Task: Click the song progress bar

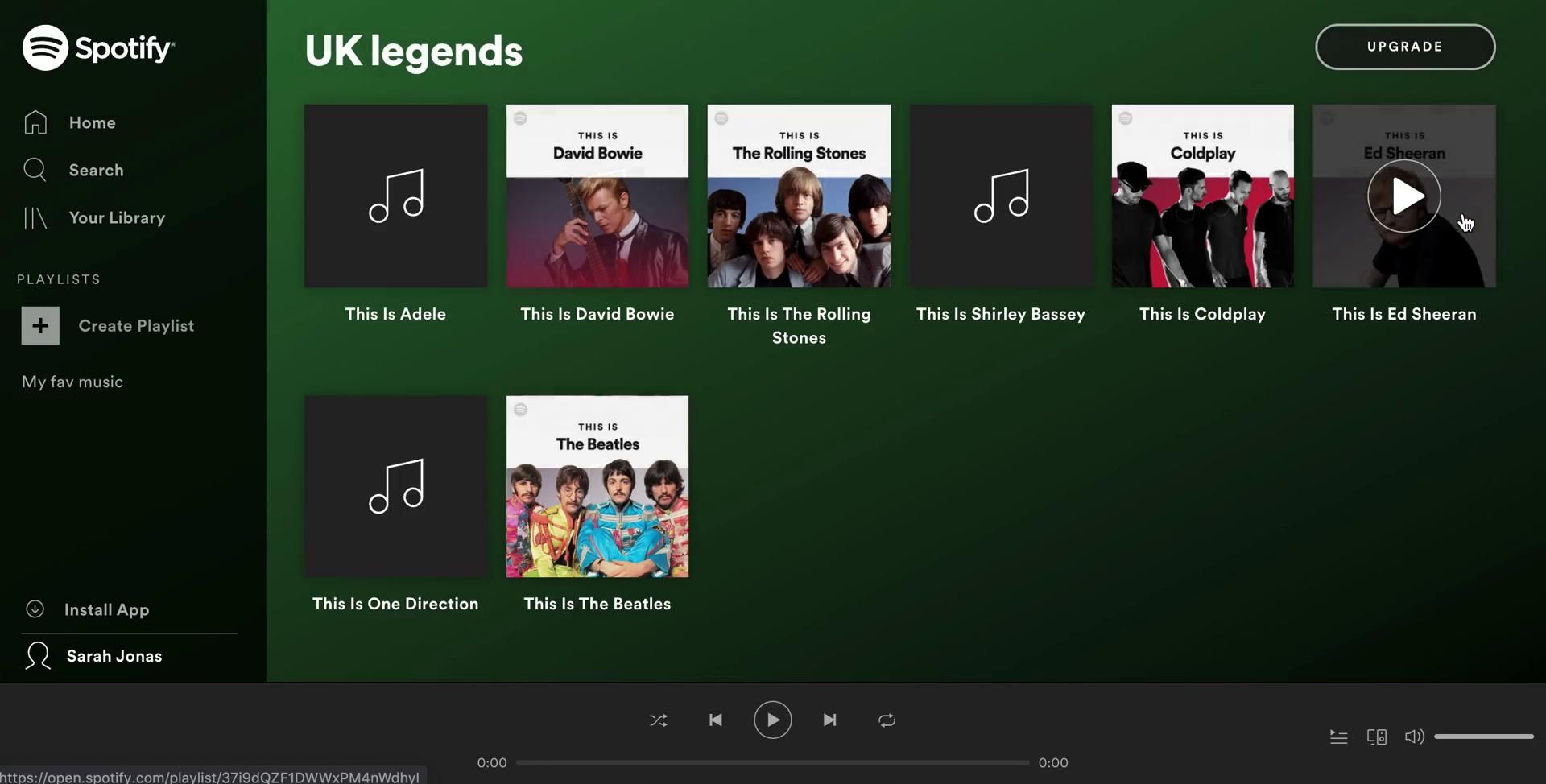Action: (772, 762)
